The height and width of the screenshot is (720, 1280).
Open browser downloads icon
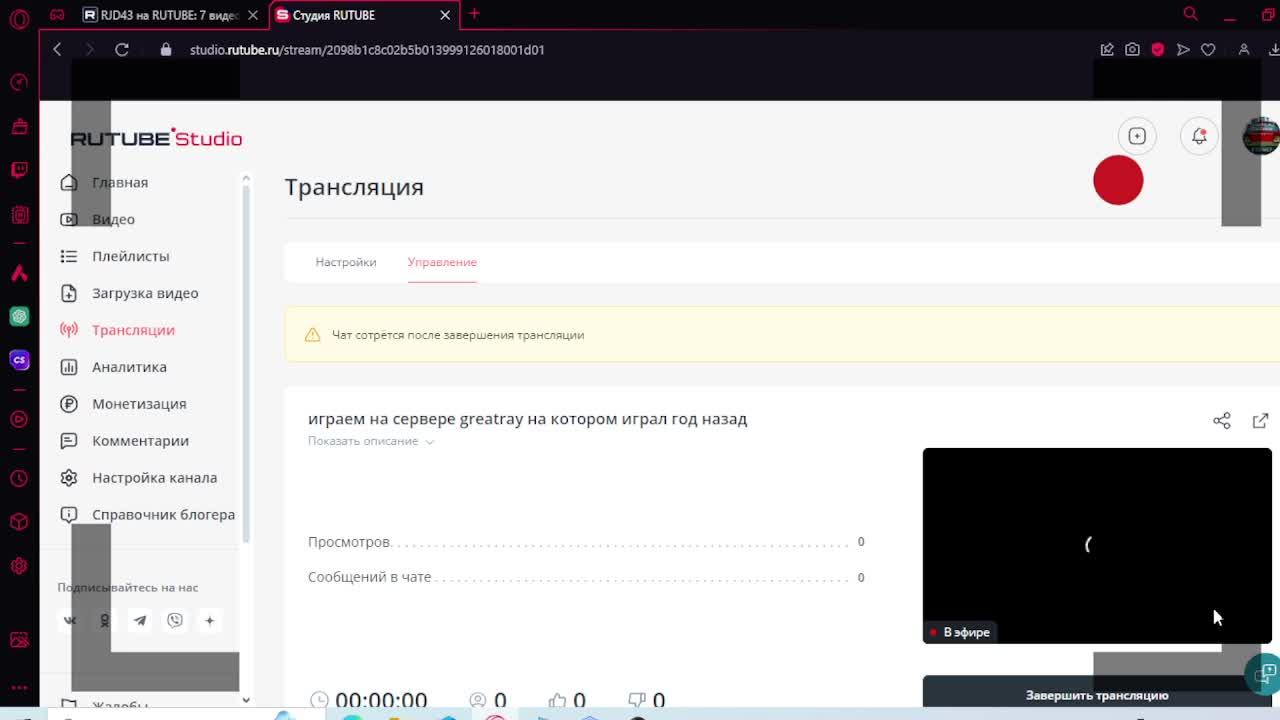click(x=1274, y=49)
